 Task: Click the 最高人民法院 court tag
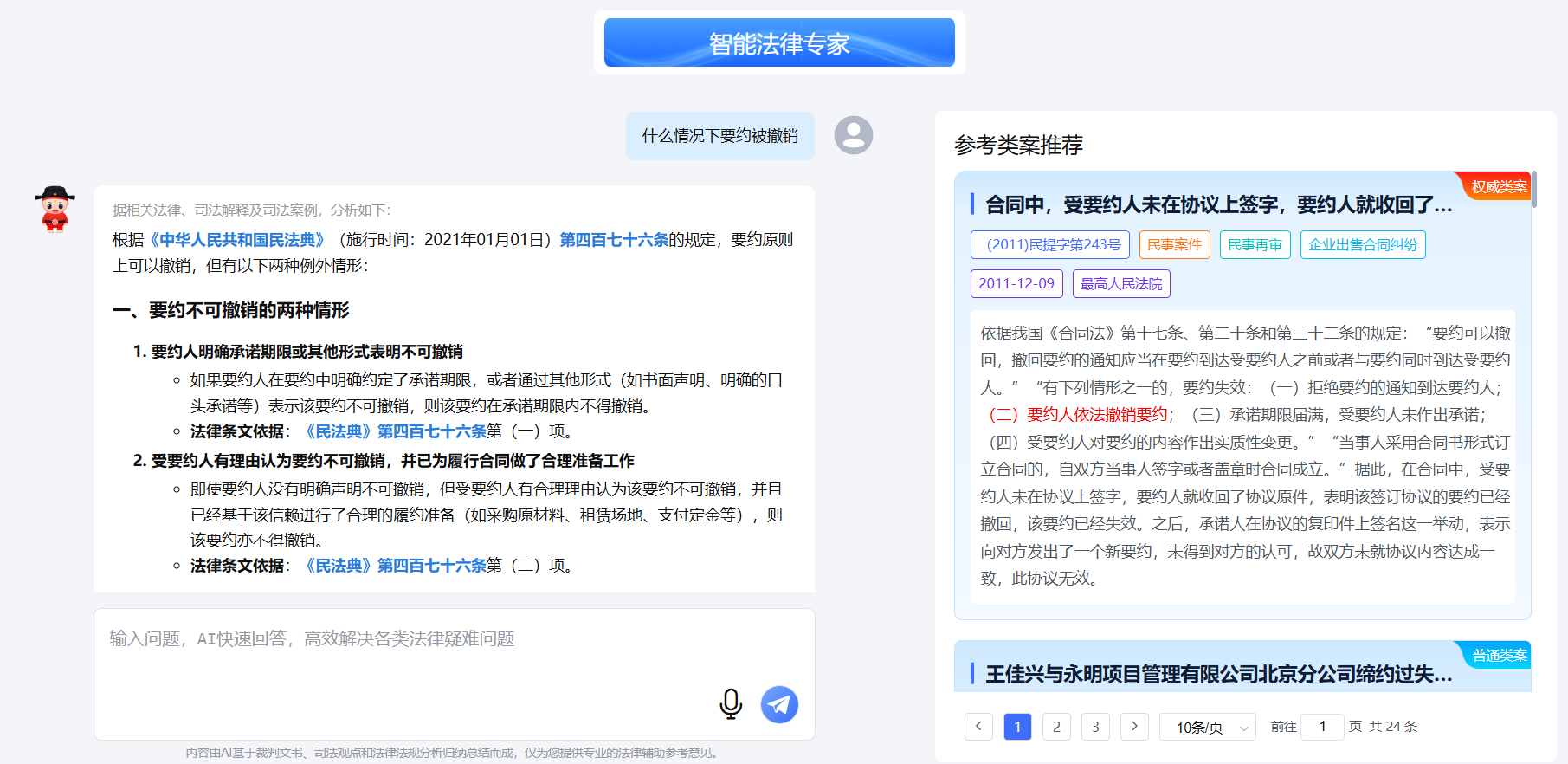pos(1121,284)
